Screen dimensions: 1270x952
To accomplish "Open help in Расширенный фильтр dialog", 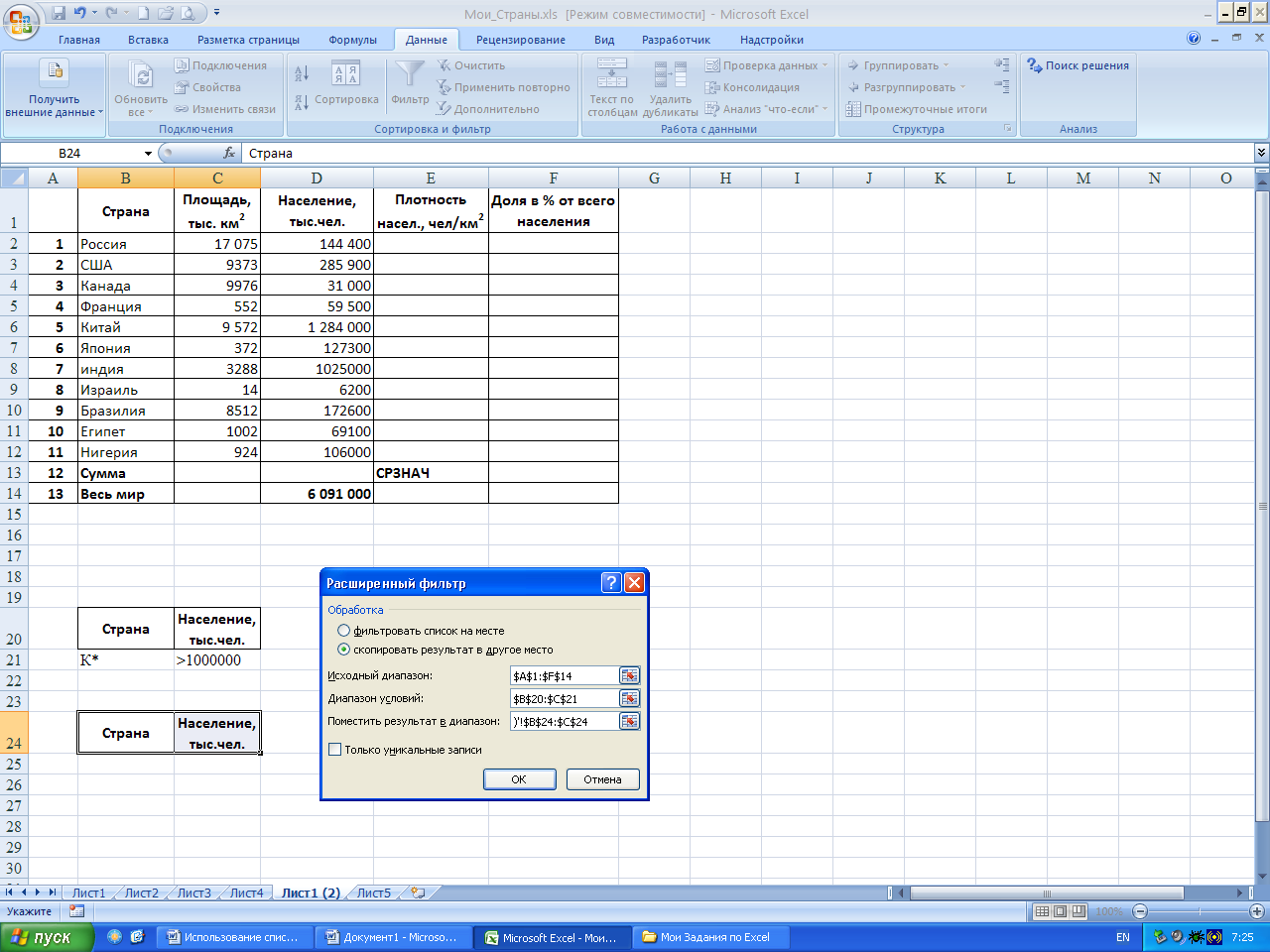I will coord(611,583).
